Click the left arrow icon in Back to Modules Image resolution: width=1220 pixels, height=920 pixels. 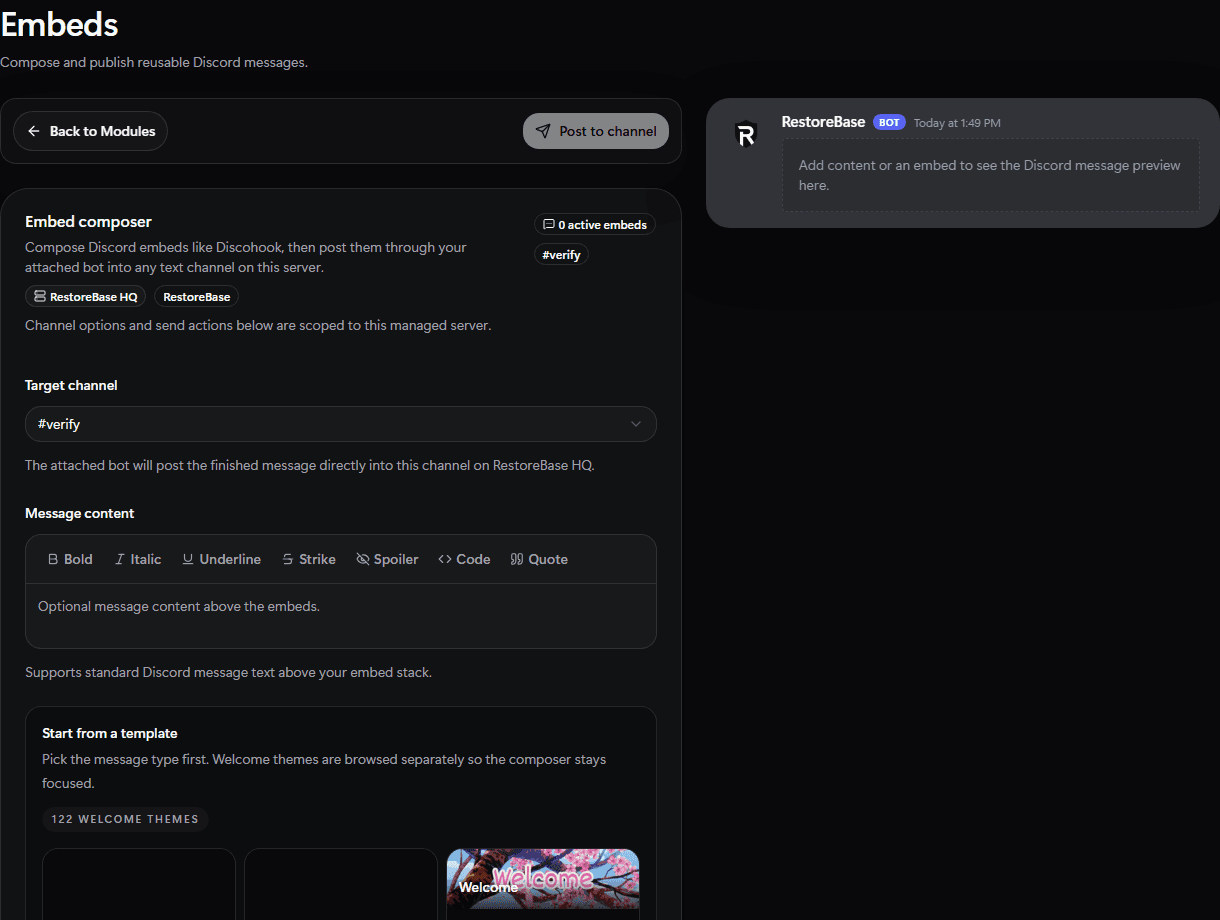[x=34, y=131]
